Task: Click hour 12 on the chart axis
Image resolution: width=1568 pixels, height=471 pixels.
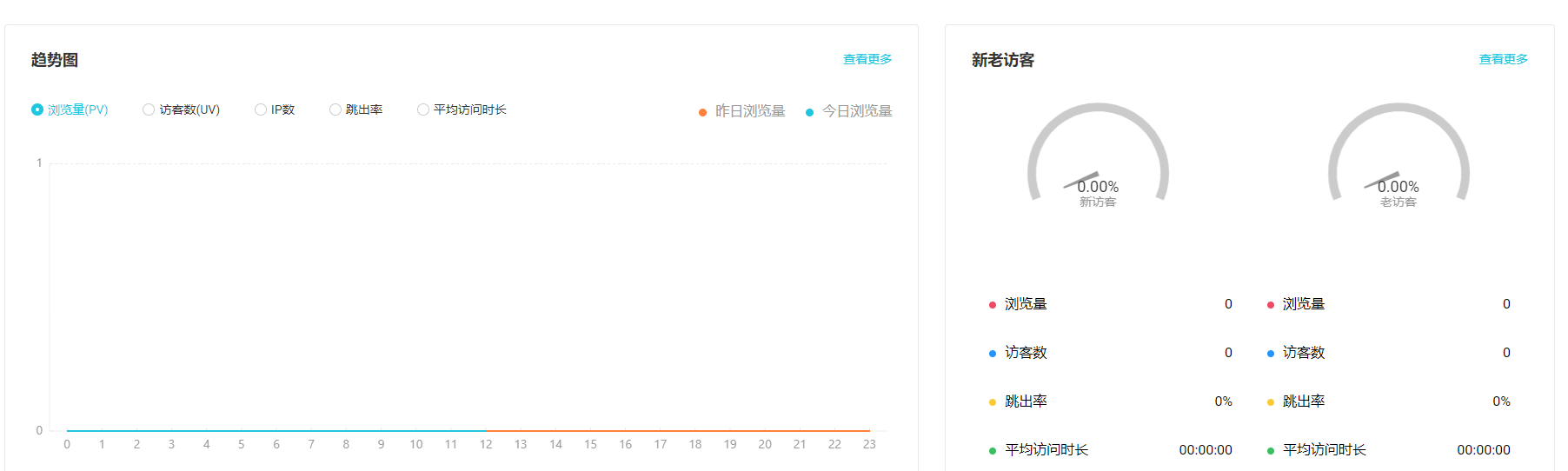Action: pyautogui.click(x=486, y=444)
